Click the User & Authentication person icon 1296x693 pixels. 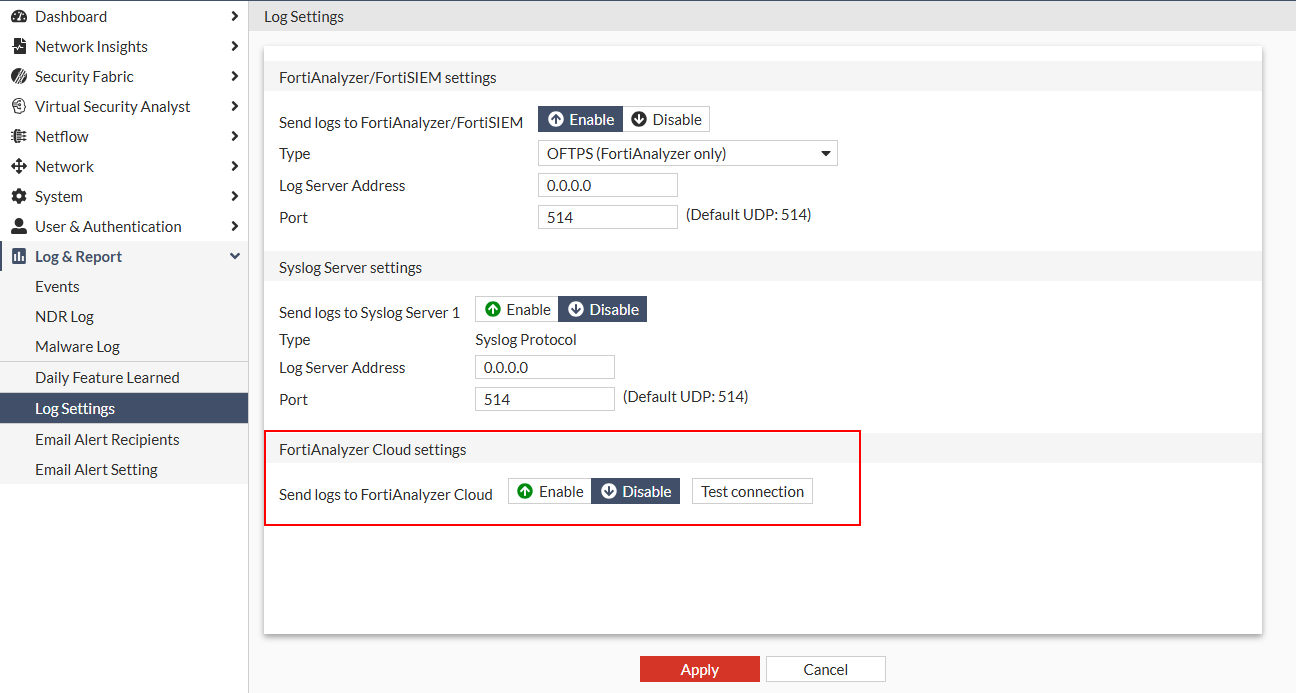click(18, 226)
